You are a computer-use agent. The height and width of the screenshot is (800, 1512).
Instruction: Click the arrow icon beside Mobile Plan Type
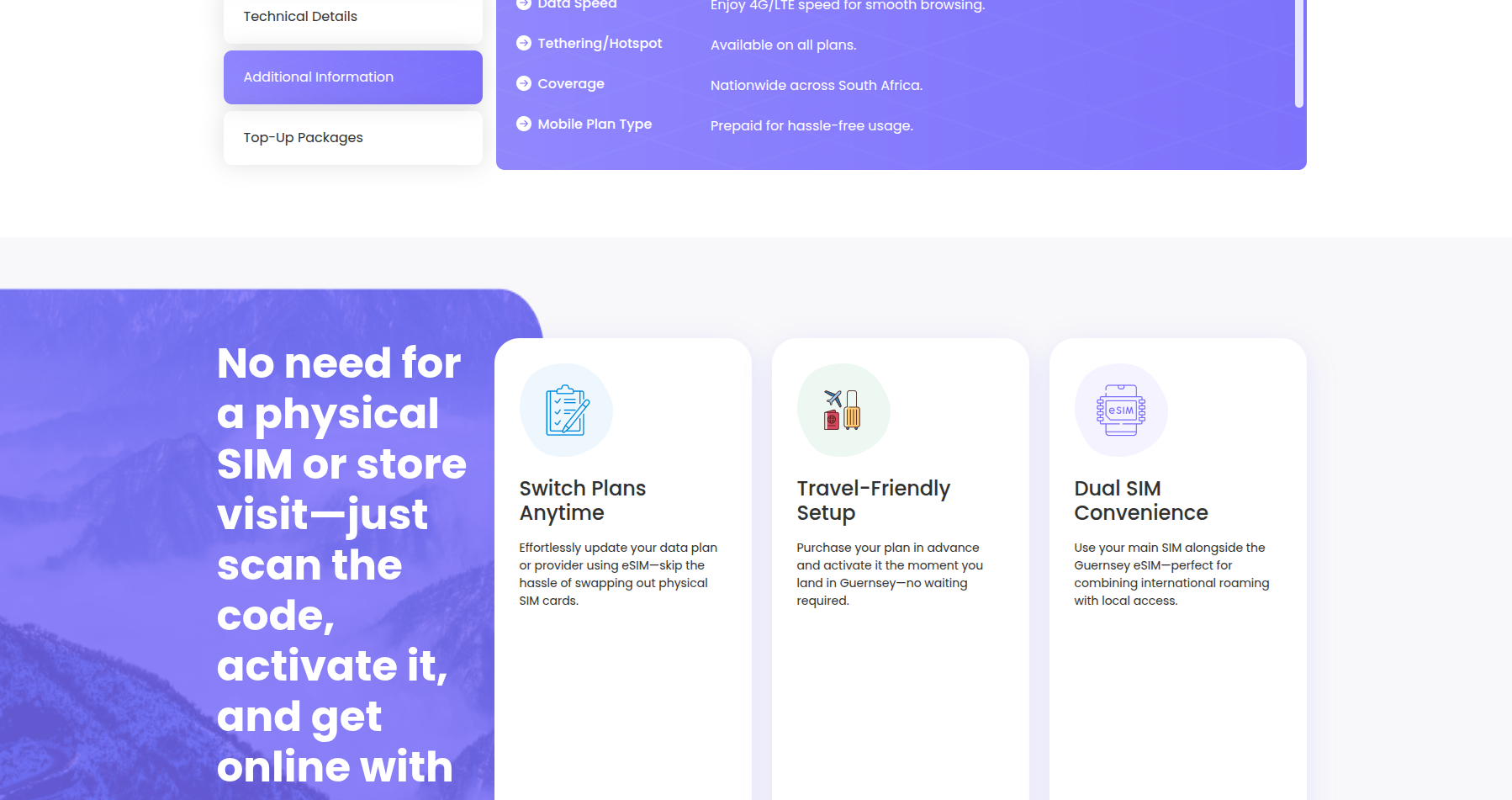point(524,124)
